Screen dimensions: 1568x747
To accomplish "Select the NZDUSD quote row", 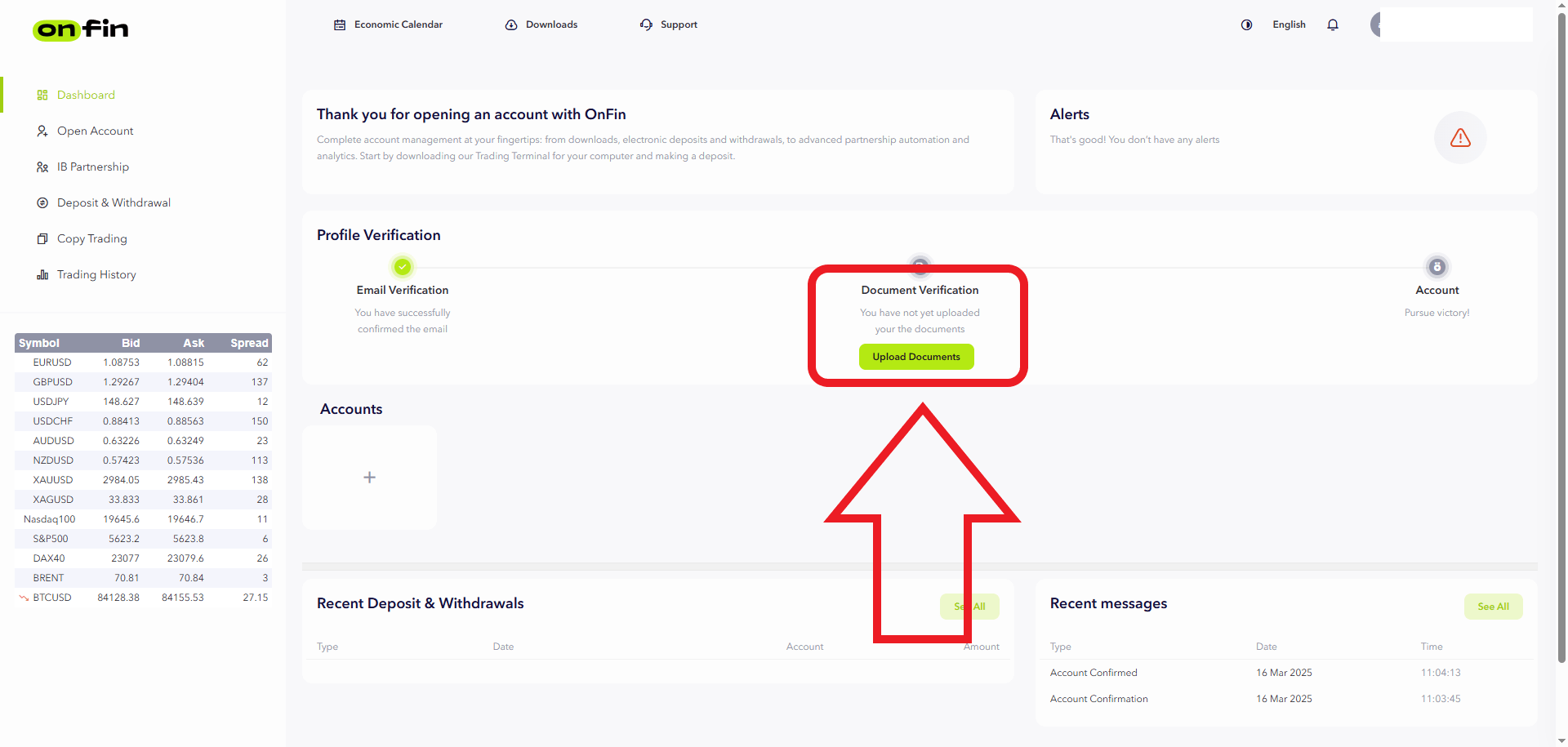I will coord(143,460).
